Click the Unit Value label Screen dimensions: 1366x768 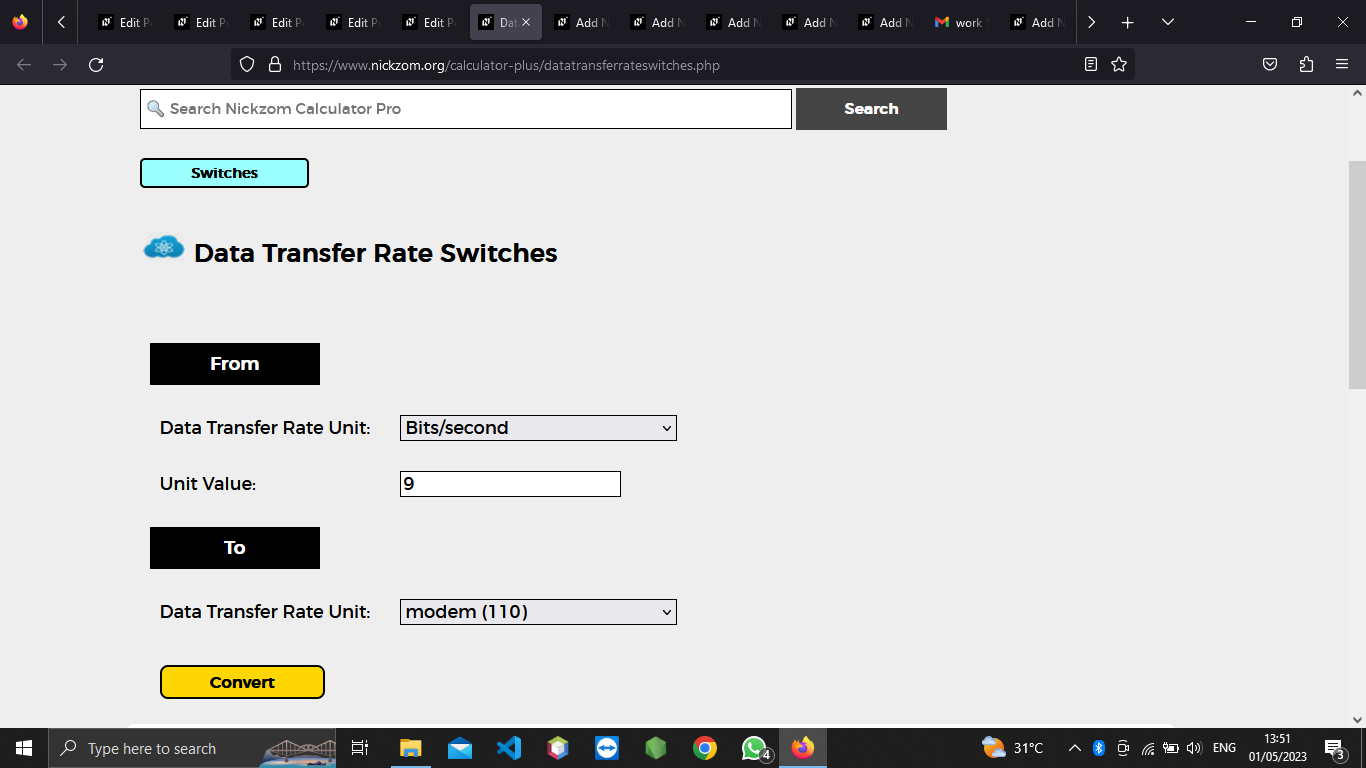coord(208,484)
